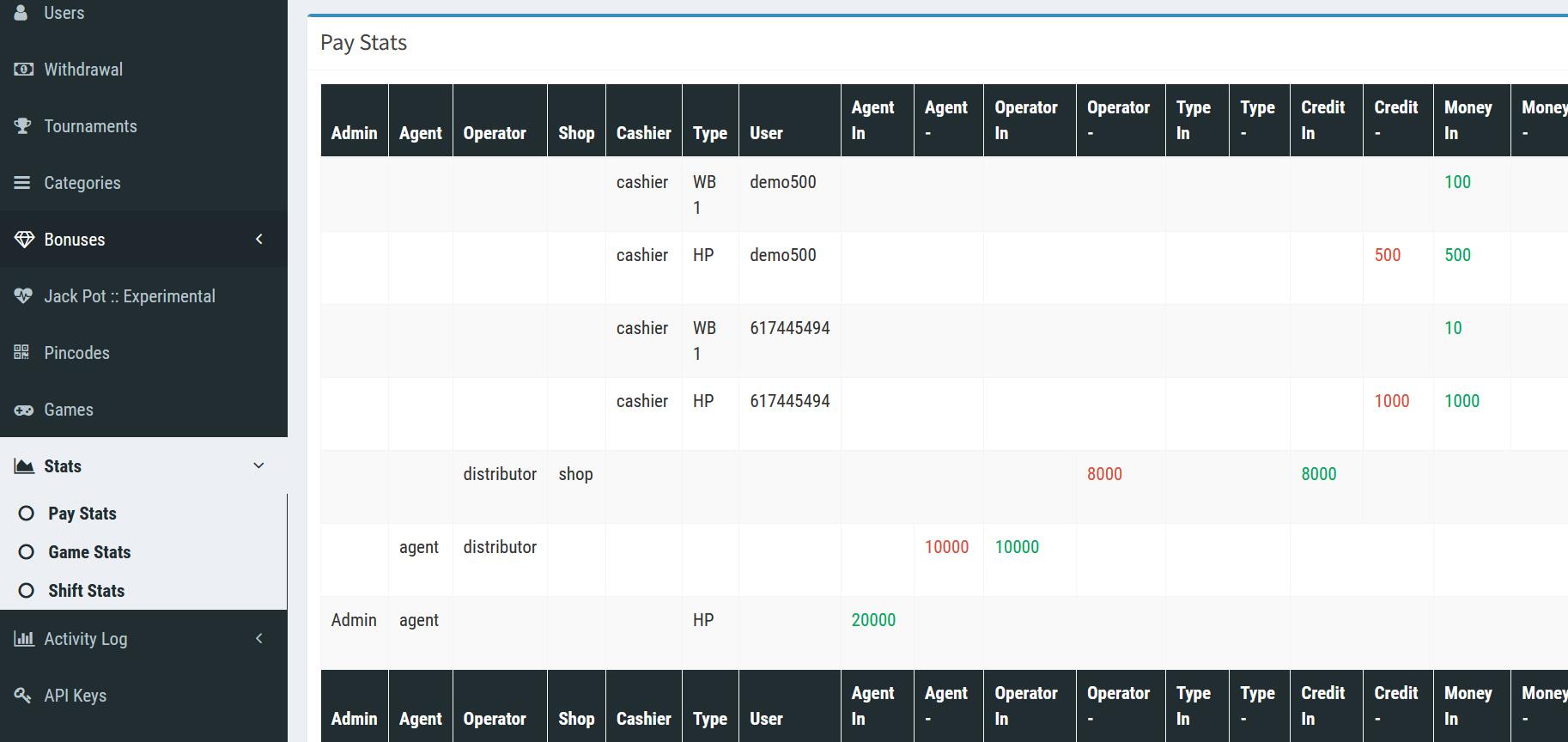This screenshot has height=742, width=1568.
Task: Collapse the Stats submenu chevron
Action: [258, 465]
